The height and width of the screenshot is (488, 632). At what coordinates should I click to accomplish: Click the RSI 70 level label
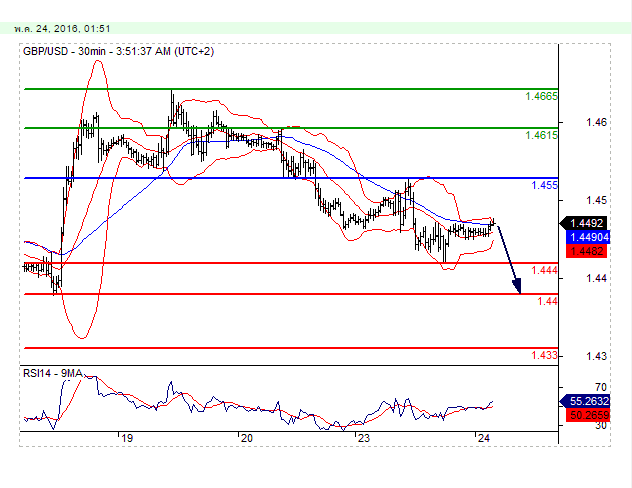(601, 387)
